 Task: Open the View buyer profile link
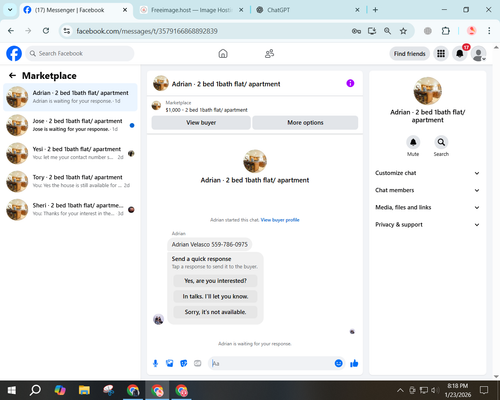pos(280,220)
